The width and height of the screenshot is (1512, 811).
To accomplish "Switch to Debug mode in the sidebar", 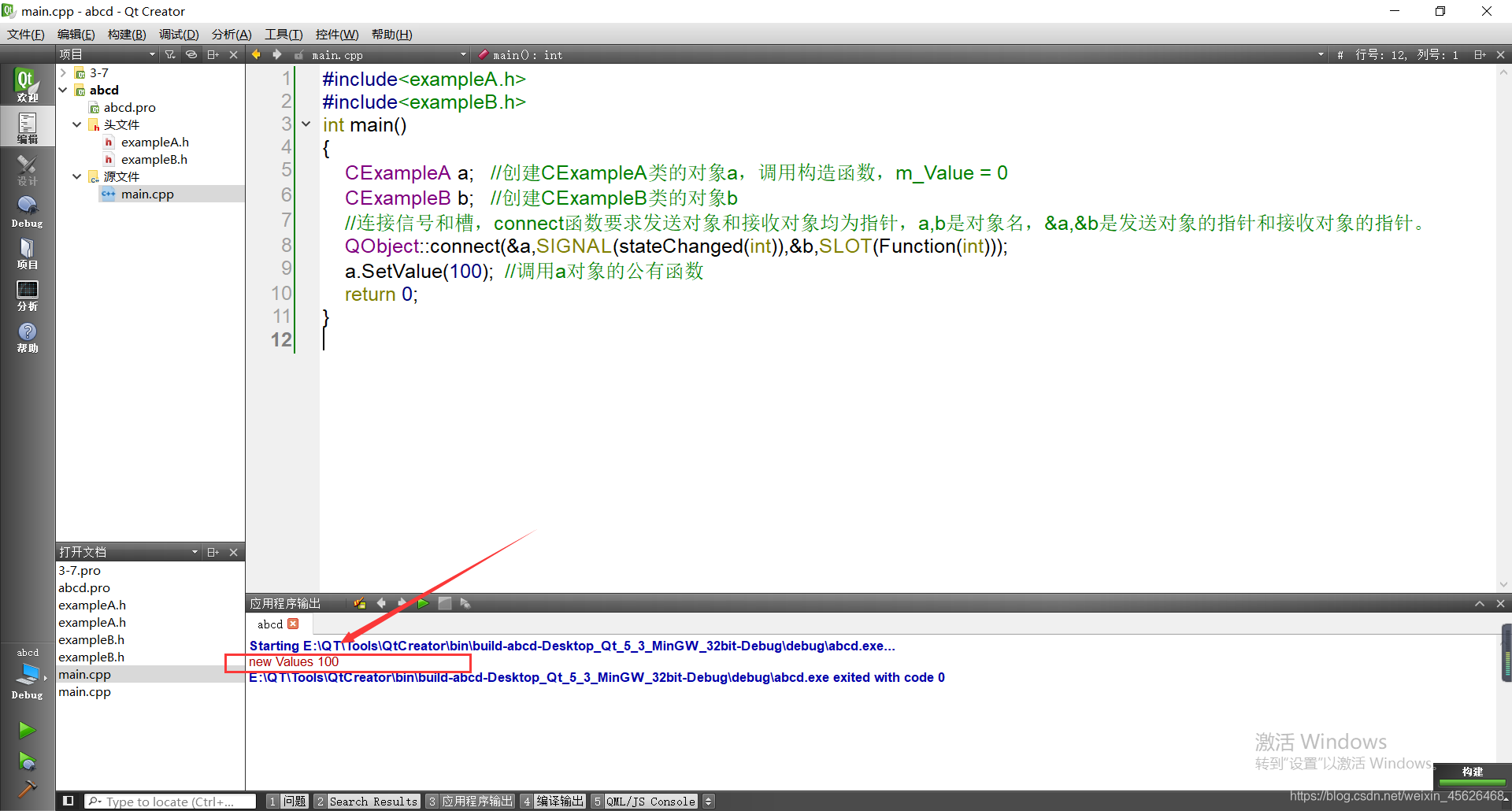I will pyautogui.click(x=27, y=211).
